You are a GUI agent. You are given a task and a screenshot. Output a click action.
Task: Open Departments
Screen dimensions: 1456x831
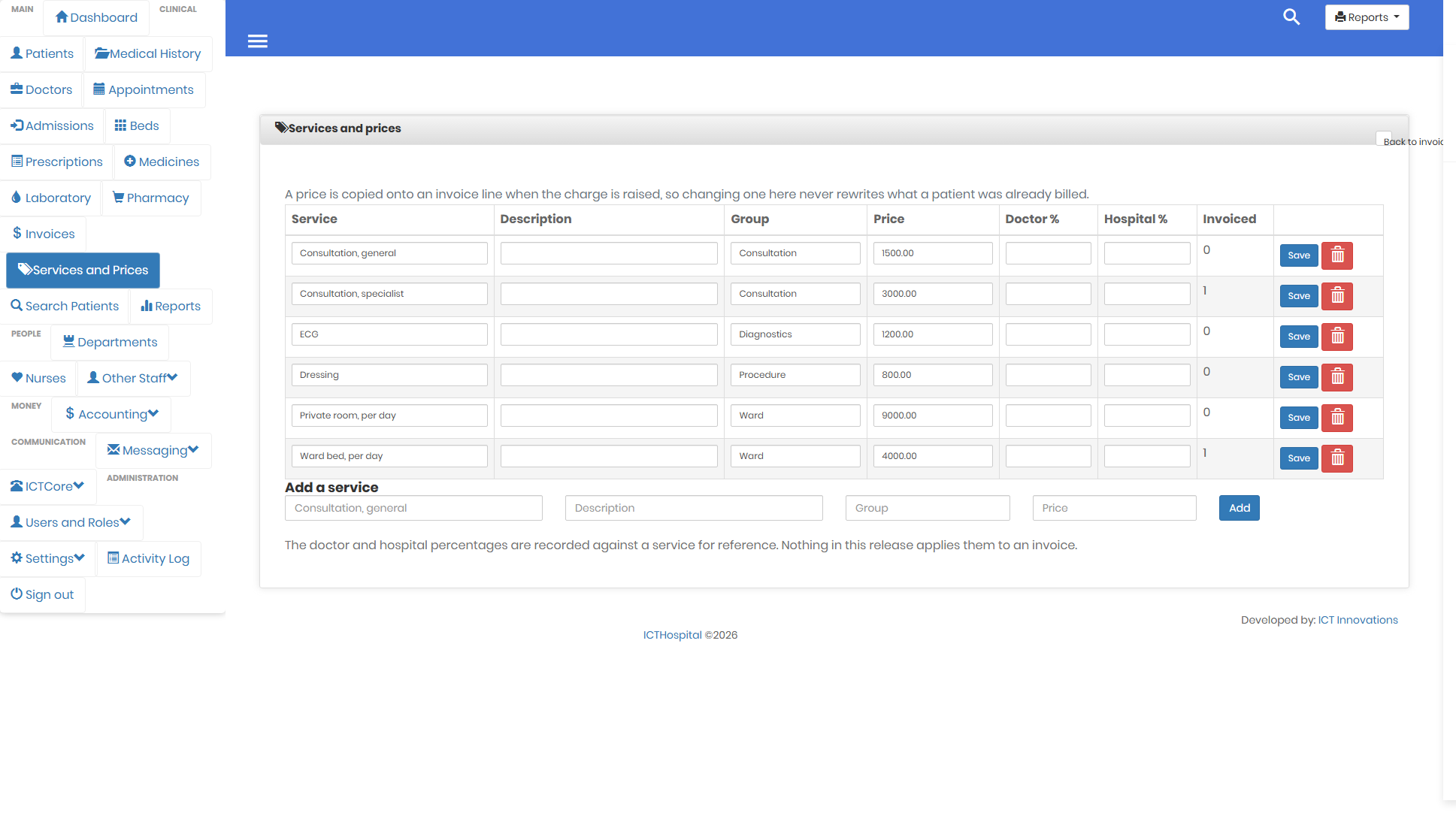point(110,342)
